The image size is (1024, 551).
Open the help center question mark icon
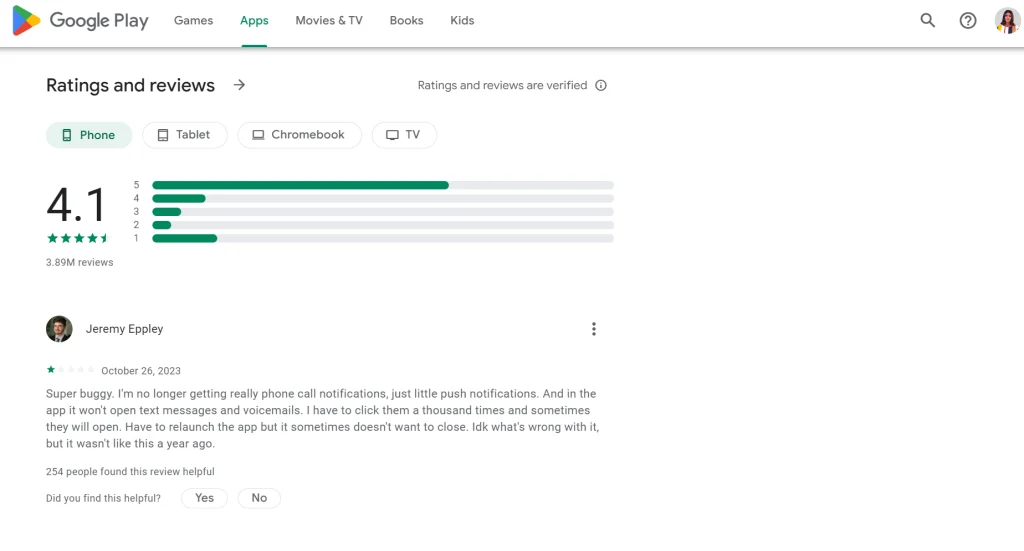968,21
